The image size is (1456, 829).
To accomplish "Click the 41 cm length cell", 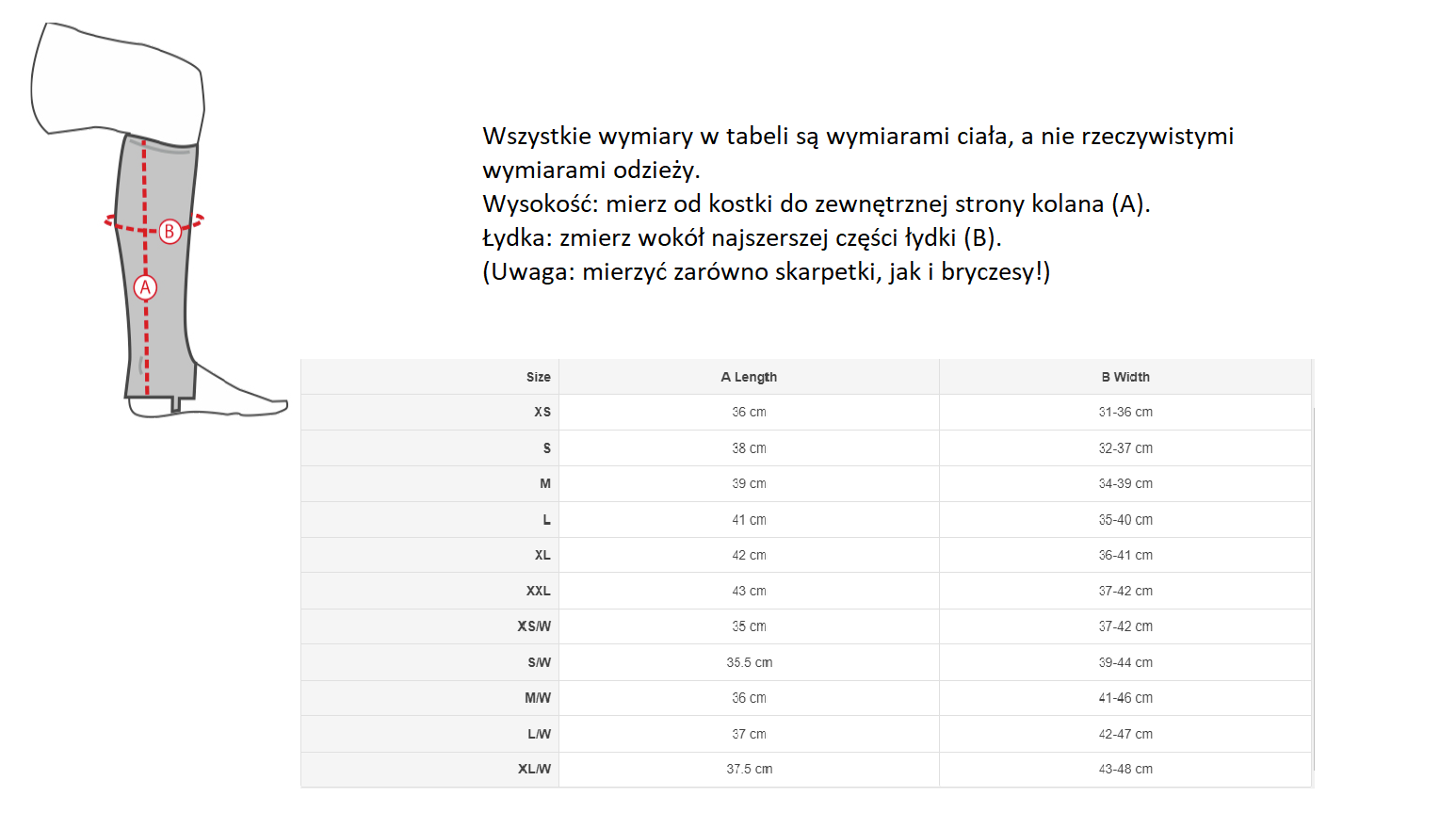I will pyautogui.click(x=749, y=520).
